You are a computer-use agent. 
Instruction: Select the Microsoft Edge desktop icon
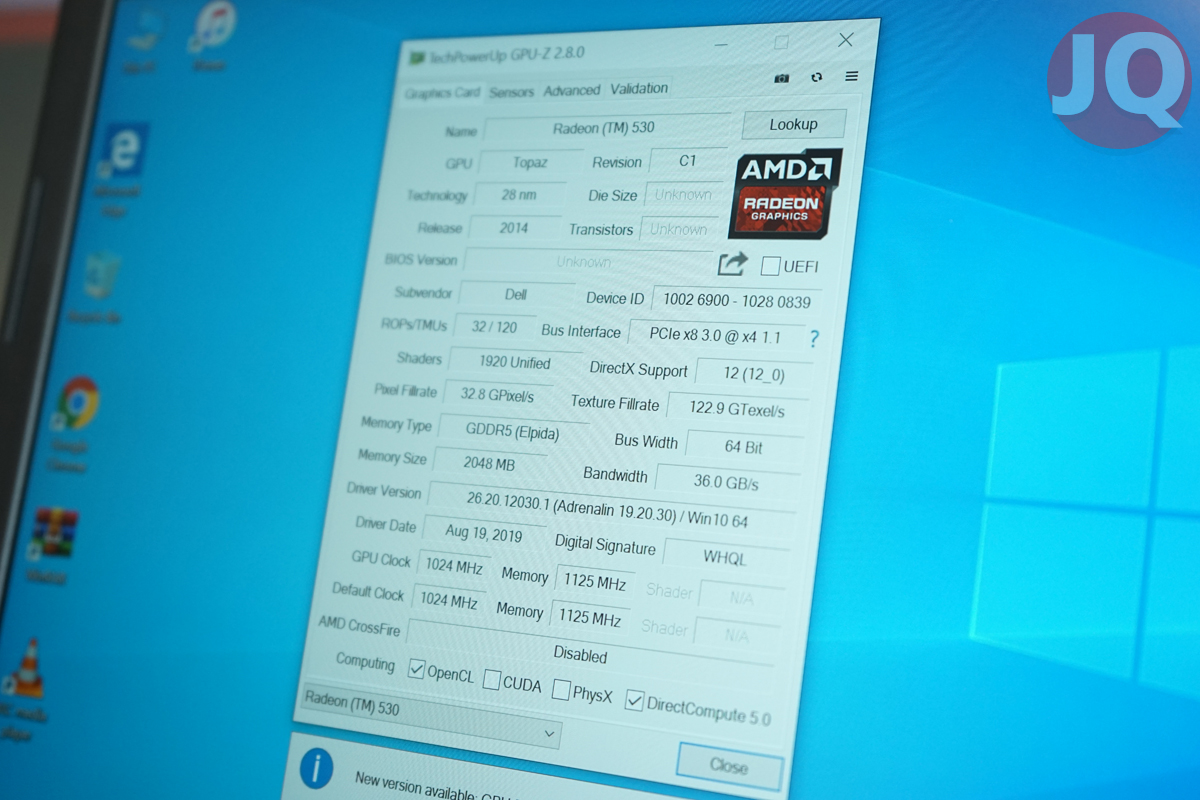pyautogui.click(x=124, y=153)
